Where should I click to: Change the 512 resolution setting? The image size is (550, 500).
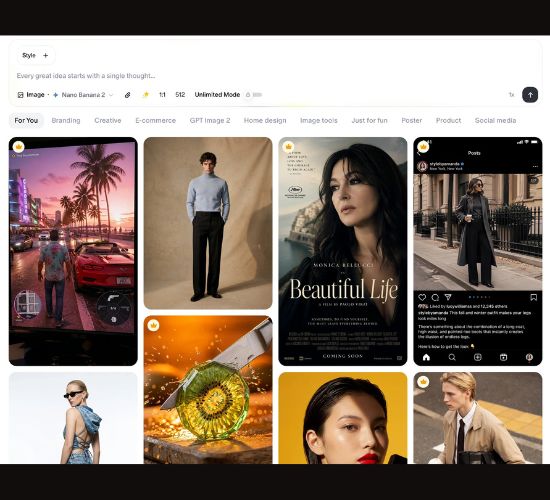[x=180, y=95]
